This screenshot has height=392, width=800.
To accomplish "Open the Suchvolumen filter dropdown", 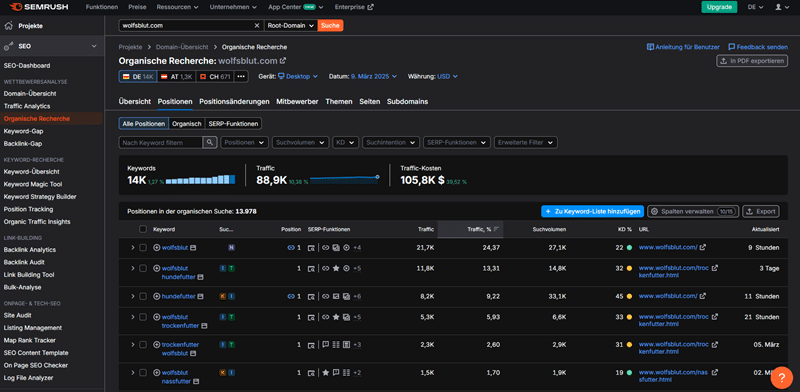I will point(300,142).
